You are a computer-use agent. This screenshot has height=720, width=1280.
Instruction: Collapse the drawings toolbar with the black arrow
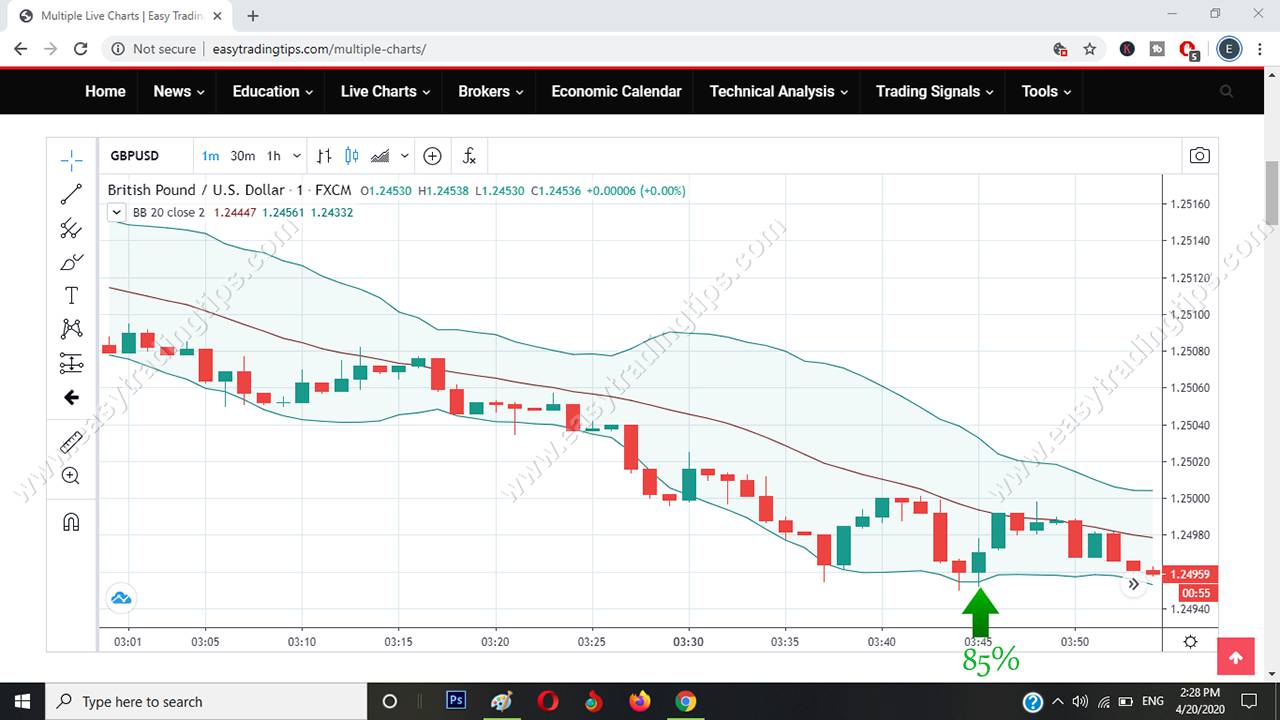[70, 397]
